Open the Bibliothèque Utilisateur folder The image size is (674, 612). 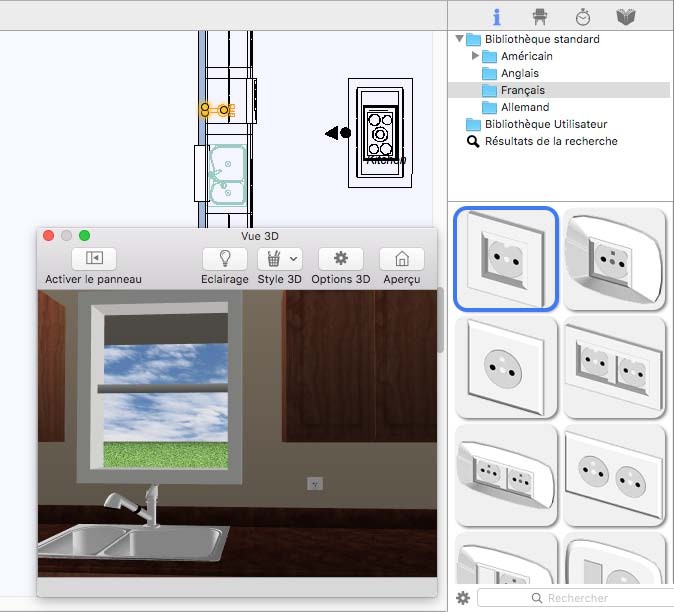click(545, 124)
